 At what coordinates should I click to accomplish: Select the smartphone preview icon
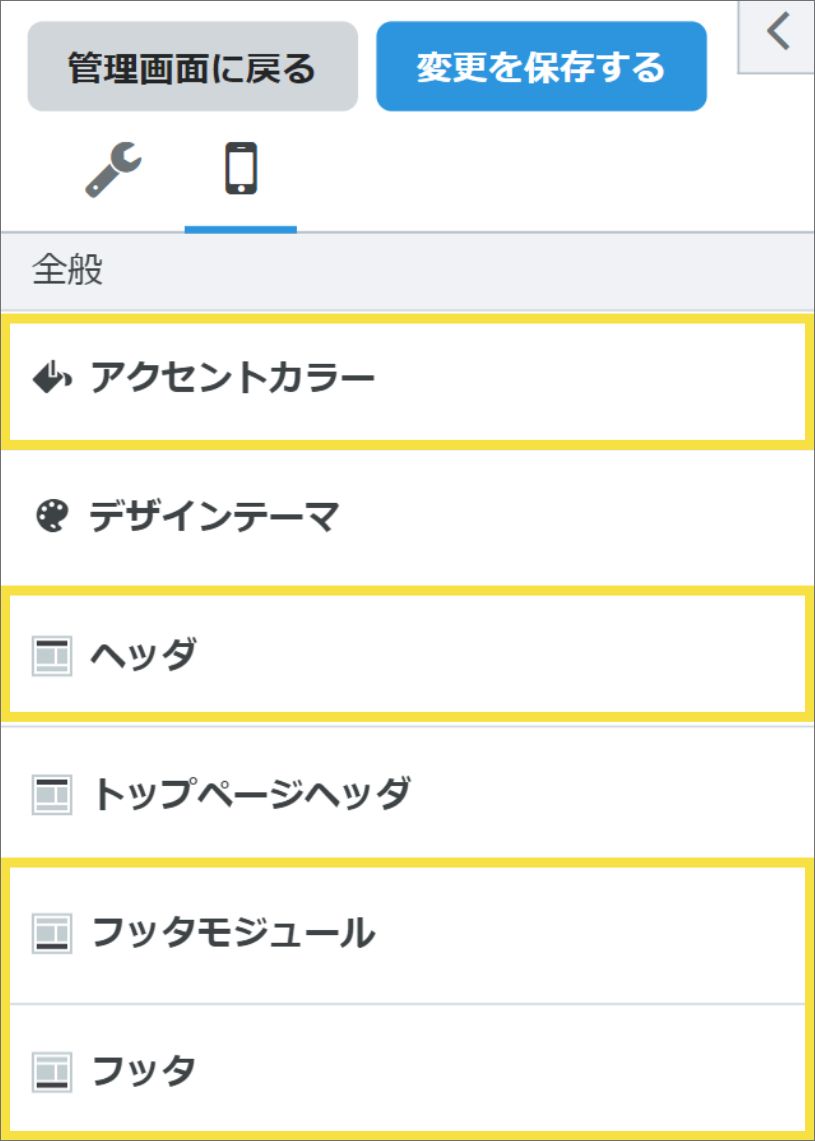tap(240, 170)
